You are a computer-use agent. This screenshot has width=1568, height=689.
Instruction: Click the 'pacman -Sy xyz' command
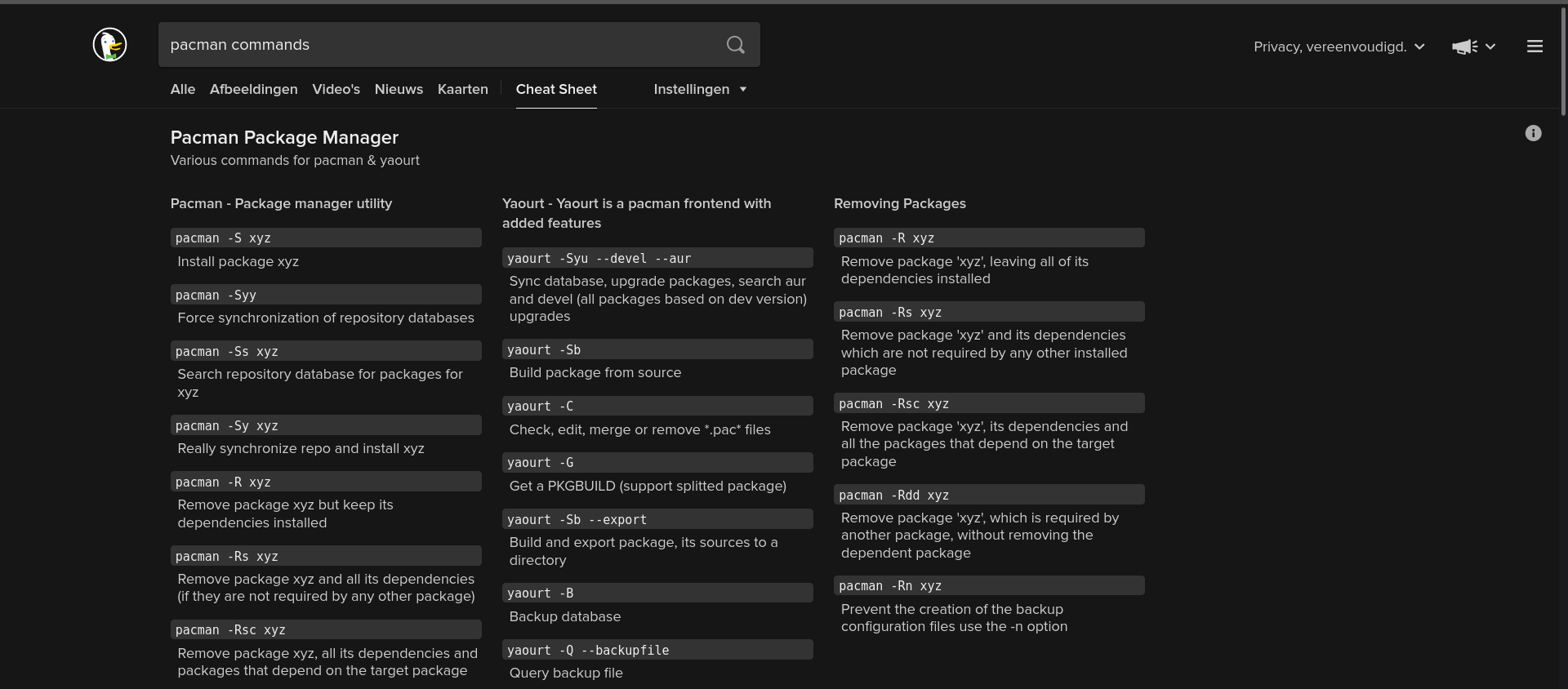(x=326, y=425)
